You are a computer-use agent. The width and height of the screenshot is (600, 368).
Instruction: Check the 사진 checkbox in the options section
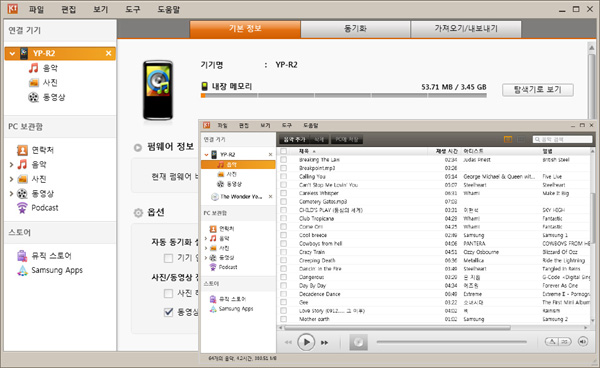(168, 294)
